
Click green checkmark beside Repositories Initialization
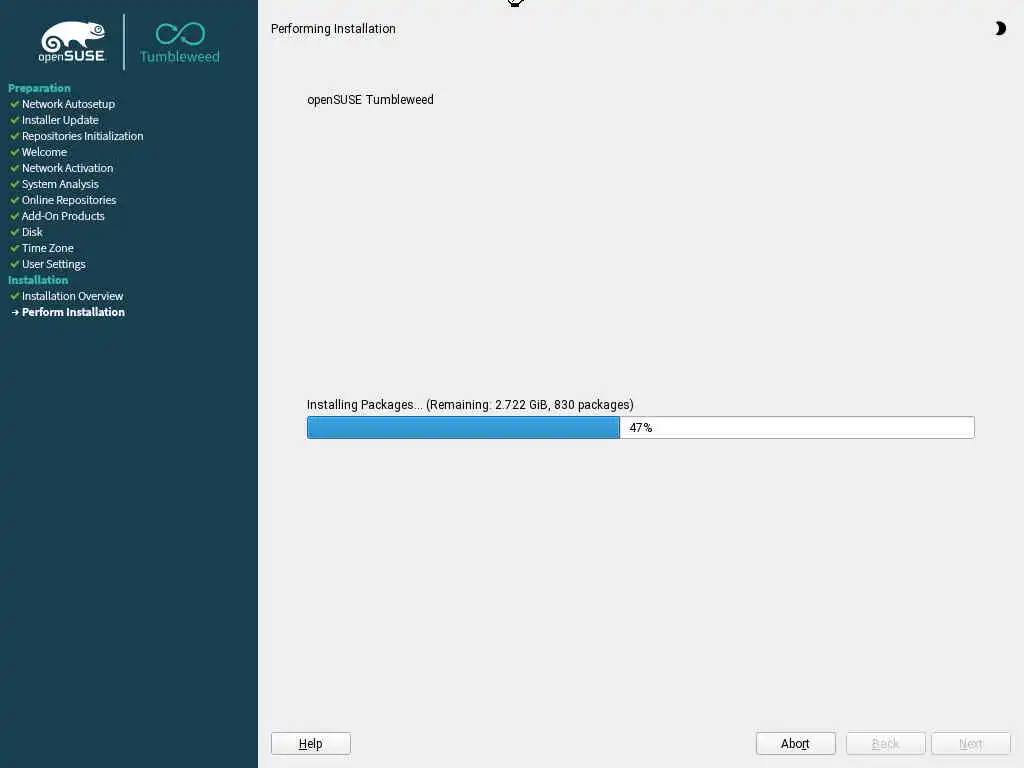click(14, 136)
